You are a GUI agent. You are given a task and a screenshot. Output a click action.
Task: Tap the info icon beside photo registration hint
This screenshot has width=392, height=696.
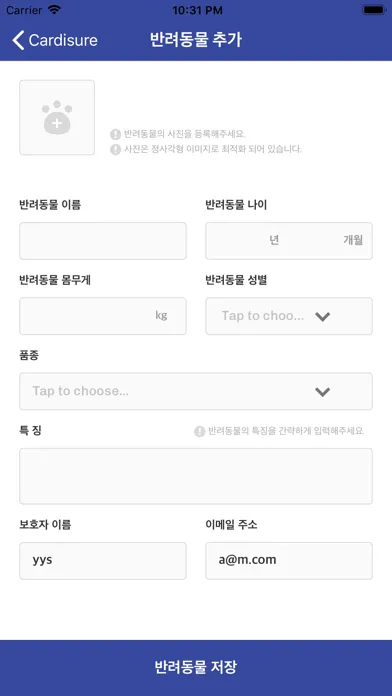tap(115, 134)
